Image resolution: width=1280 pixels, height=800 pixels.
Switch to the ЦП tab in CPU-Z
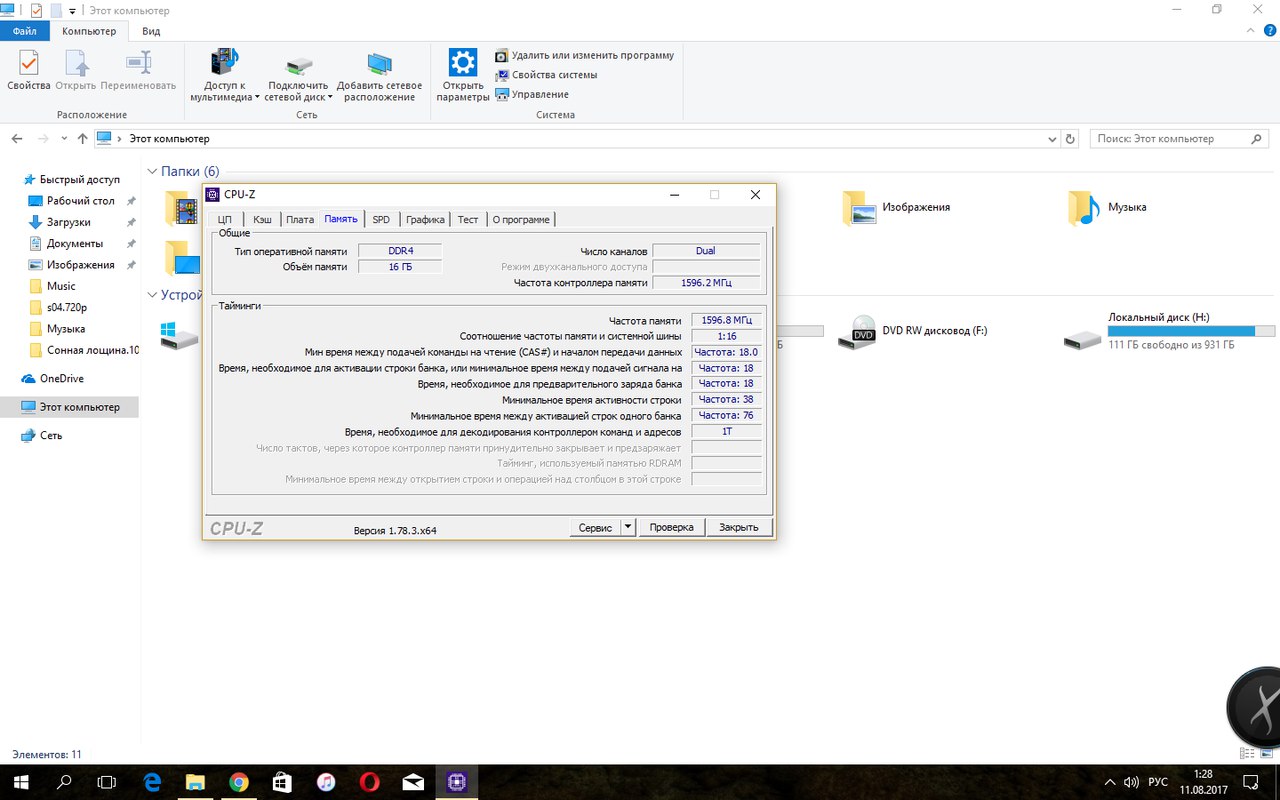(225, 219)
